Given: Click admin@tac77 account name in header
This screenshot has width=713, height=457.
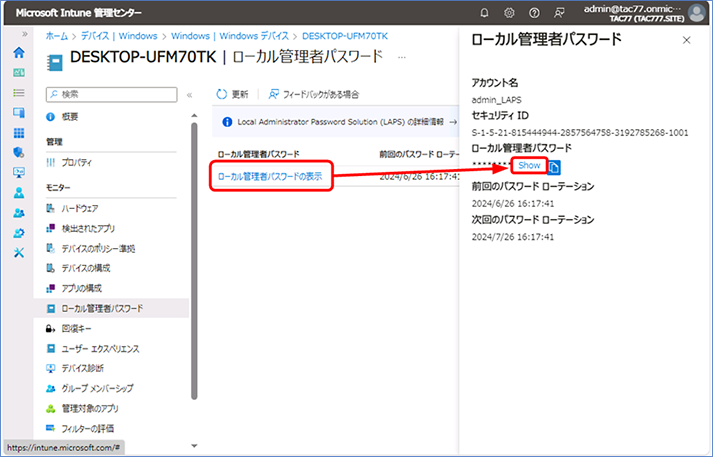Looking at the screenshot, I should 633,9.
